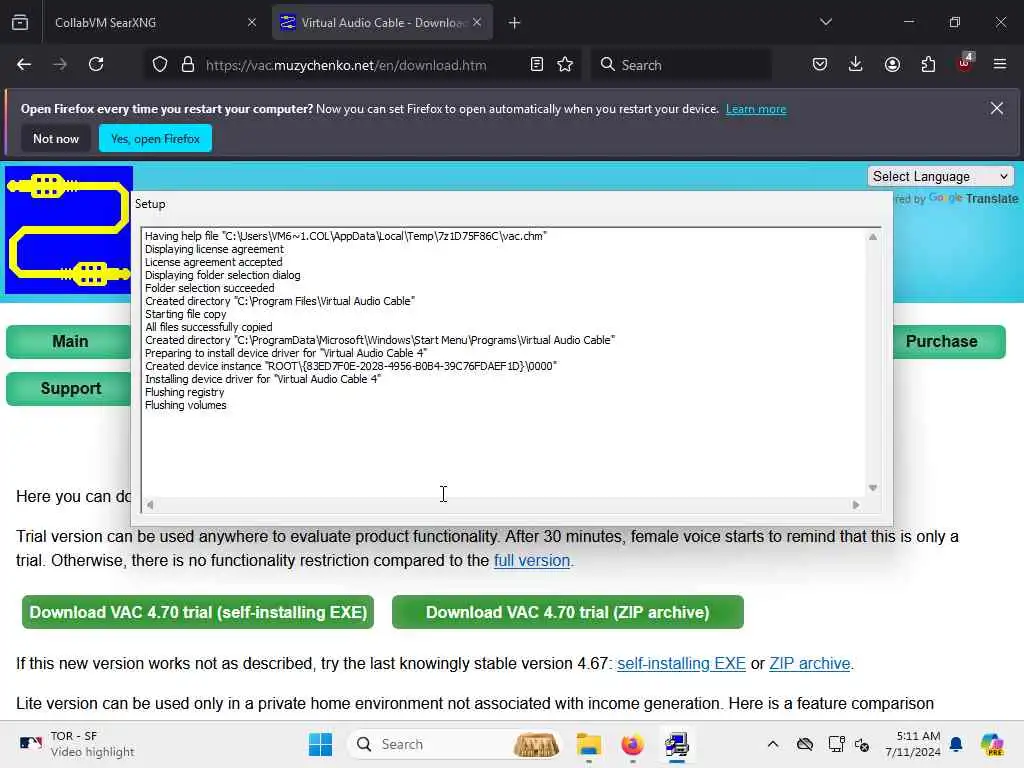
Task: List all tabs dropdown arrow
Action: click(825, 22)
